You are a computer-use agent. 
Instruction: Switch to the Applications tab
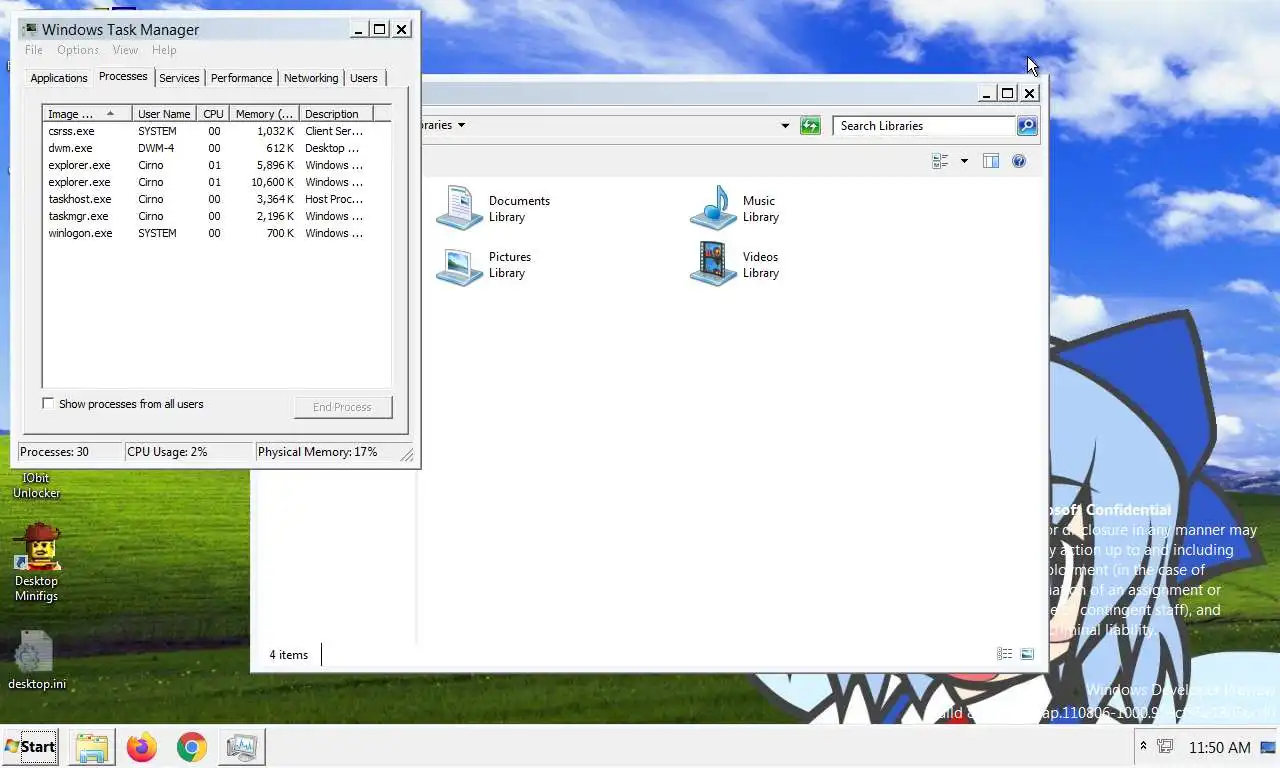pos(59,78)
